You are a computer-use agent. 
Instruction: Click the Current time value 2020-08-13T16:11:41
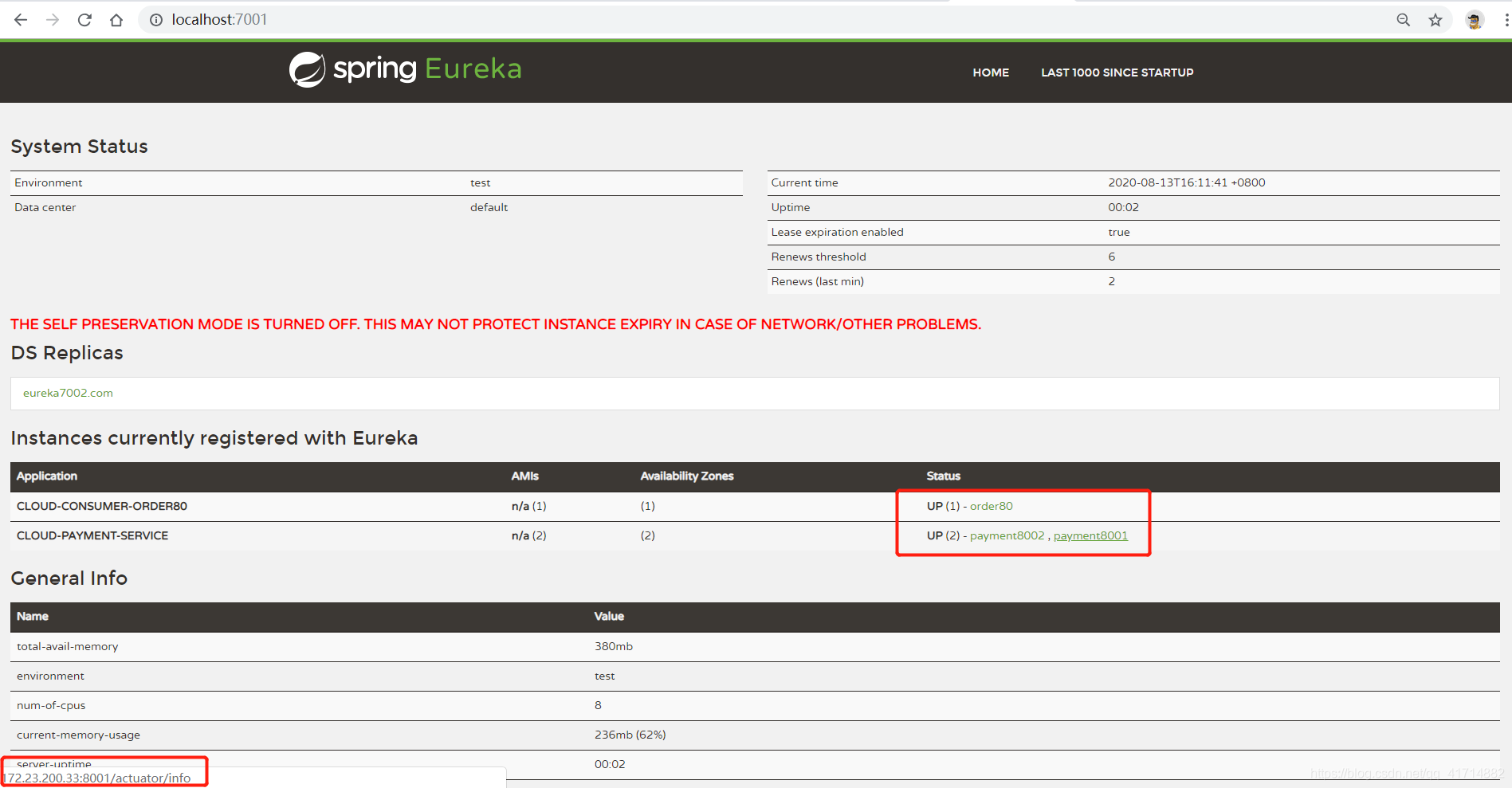(x=1187, y=182)
